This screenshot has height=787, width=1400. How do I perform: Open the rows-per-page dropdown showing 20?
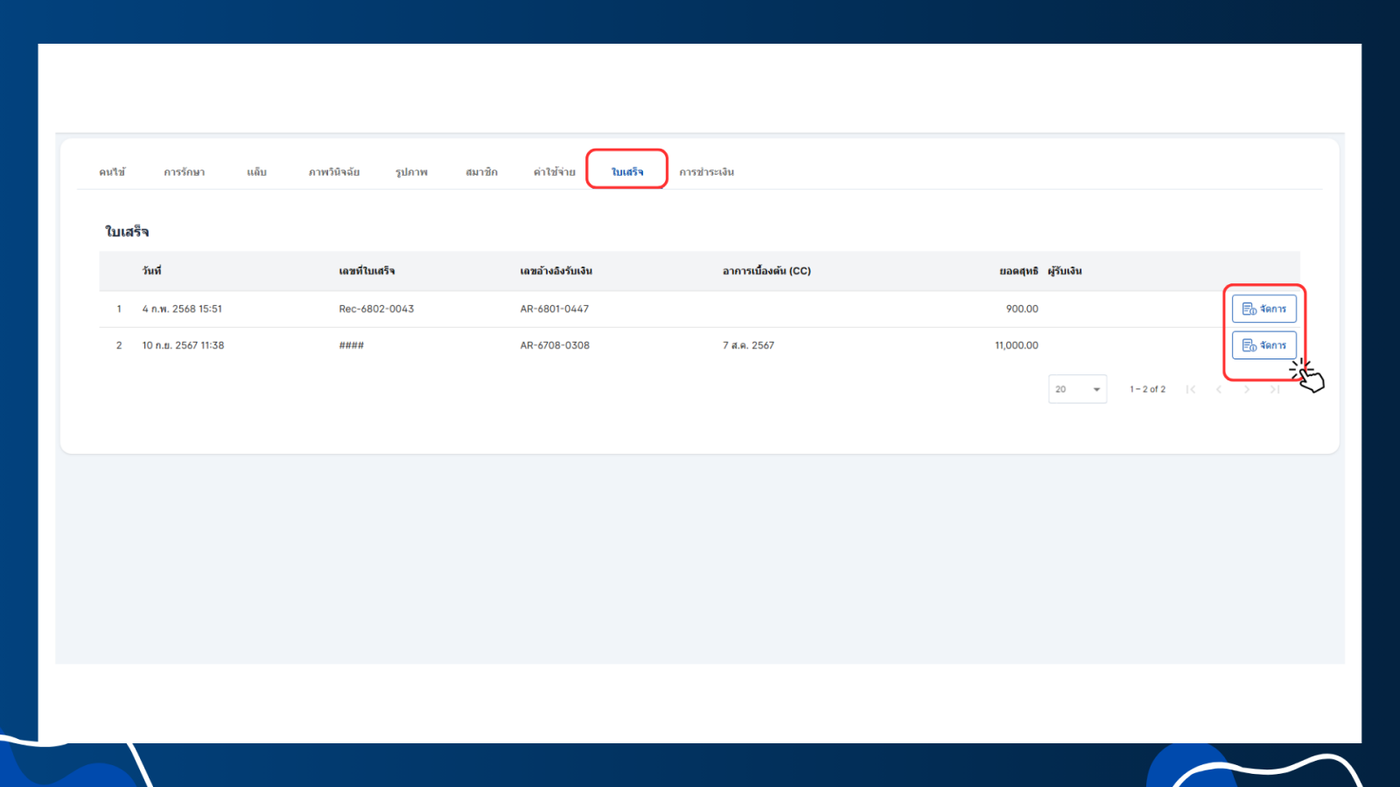click(1077, 389)
